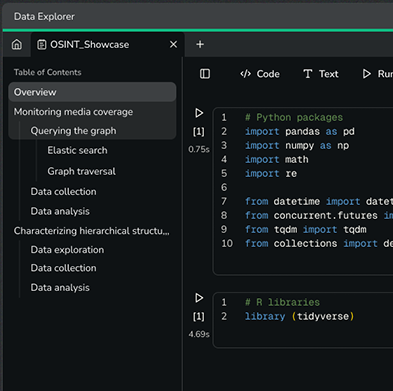Open Data analysis under Monitoring media coverage
393x391 pixels.
(x=60, y=211)
